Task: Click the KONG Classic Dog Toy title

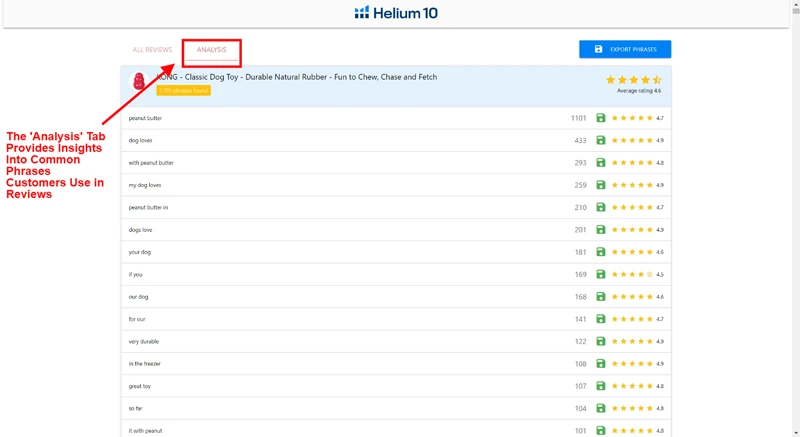Action: click(x=297, y=77)
